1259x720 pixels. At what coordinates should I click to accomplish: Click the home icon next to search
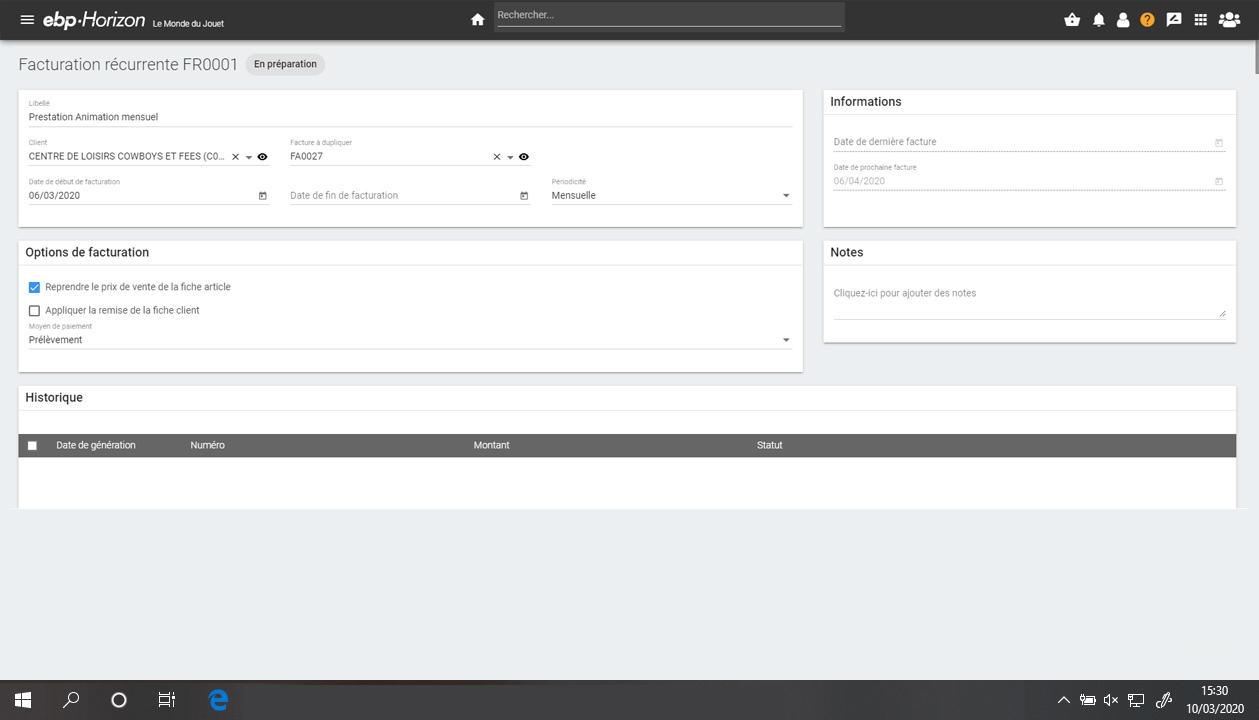[477, 18]
